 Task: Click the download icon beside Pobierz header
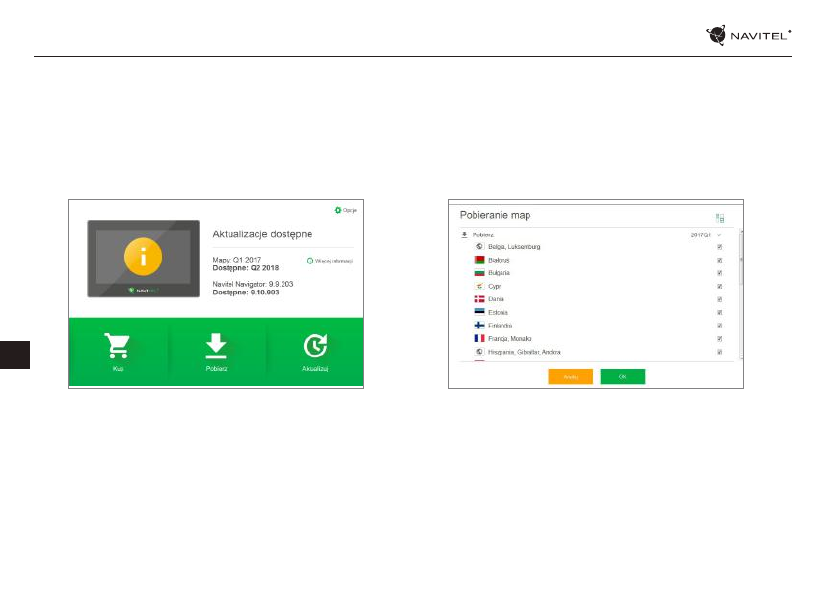click(x=464, y=235)
